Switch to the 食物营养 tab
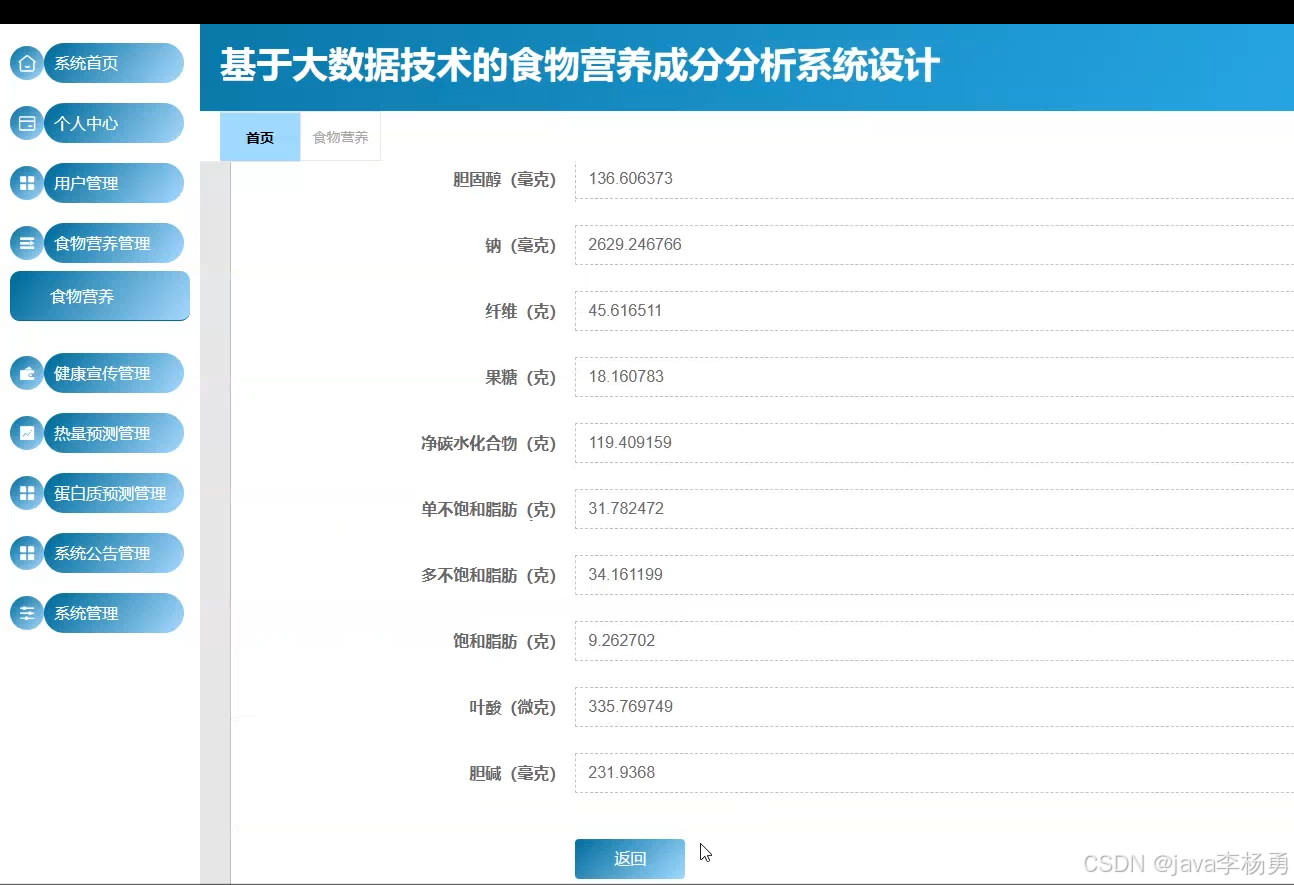The width and height of the screenshot is (1294, 885). click(x=340, y=137)
